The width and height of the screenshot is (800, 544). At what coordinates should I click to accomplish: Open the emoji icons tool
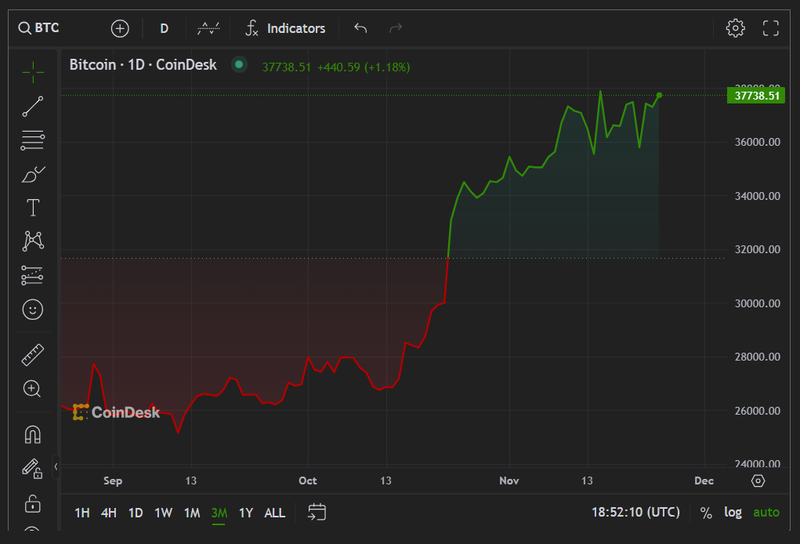[32, 310]
